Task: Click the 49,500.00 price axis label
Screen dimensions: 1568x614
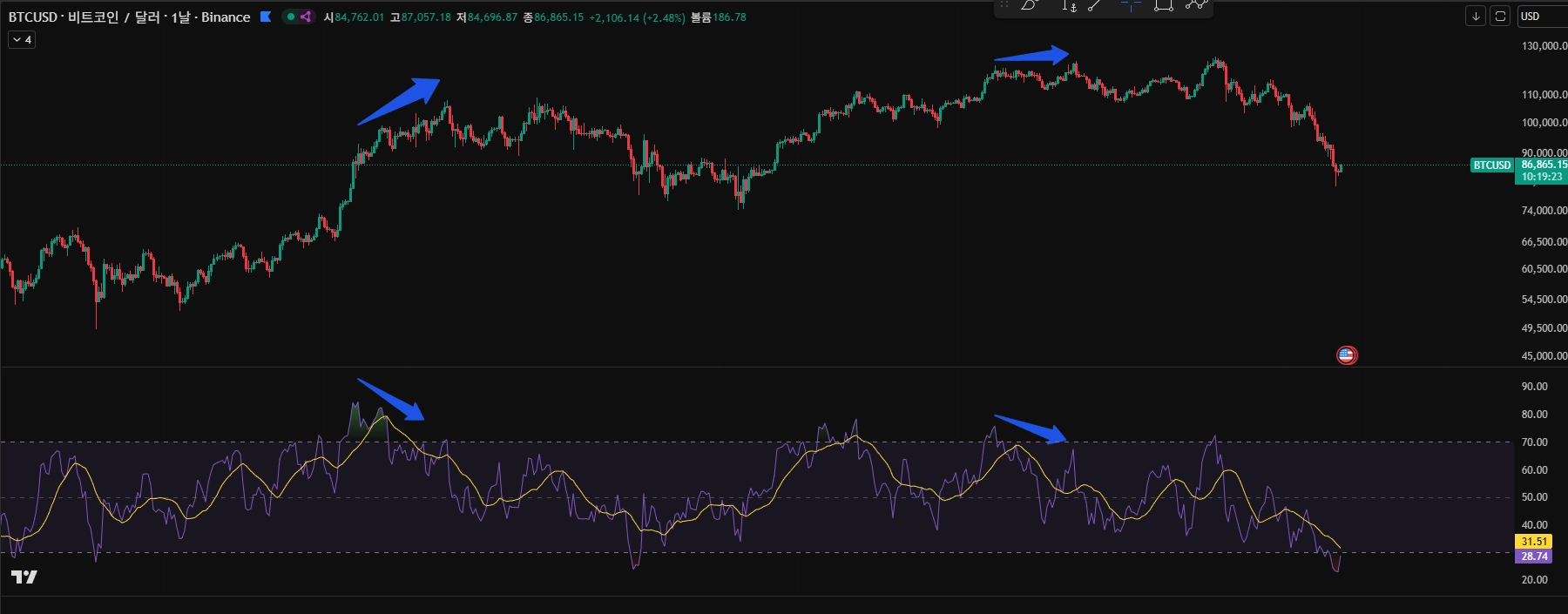Action: 1544,328
